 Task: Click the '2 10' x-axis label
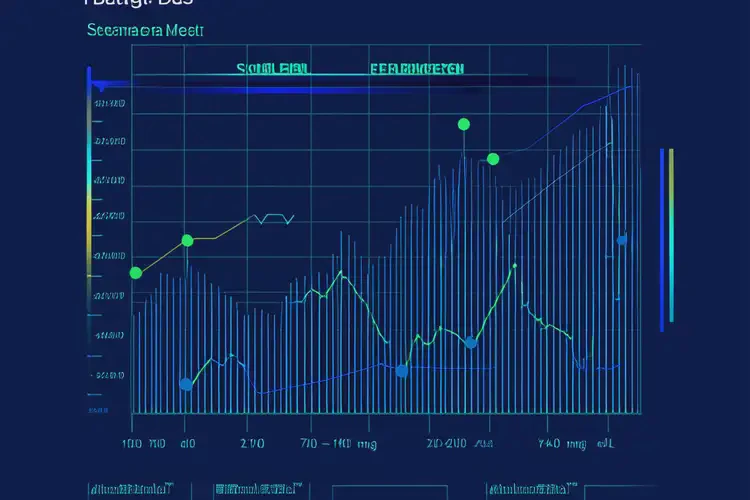click(253, 441)
